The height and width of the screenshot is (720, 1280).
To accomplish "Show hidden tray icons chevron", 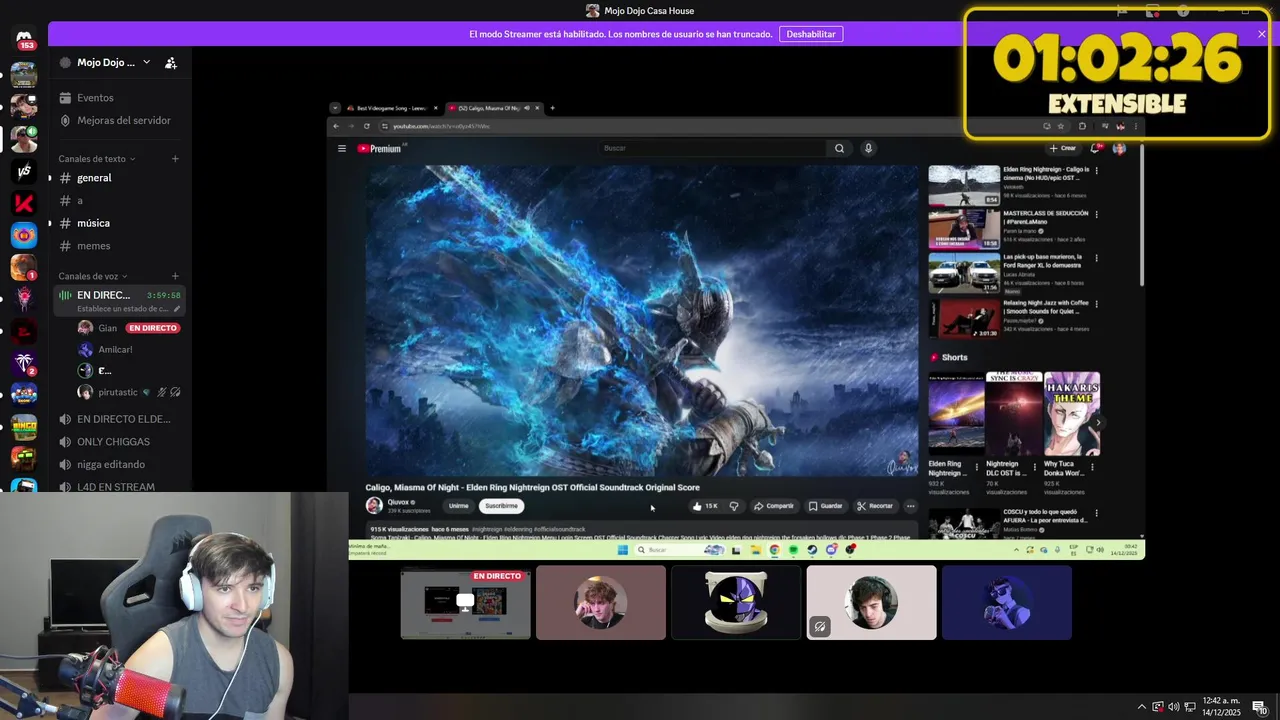I will coord(1141,707).
